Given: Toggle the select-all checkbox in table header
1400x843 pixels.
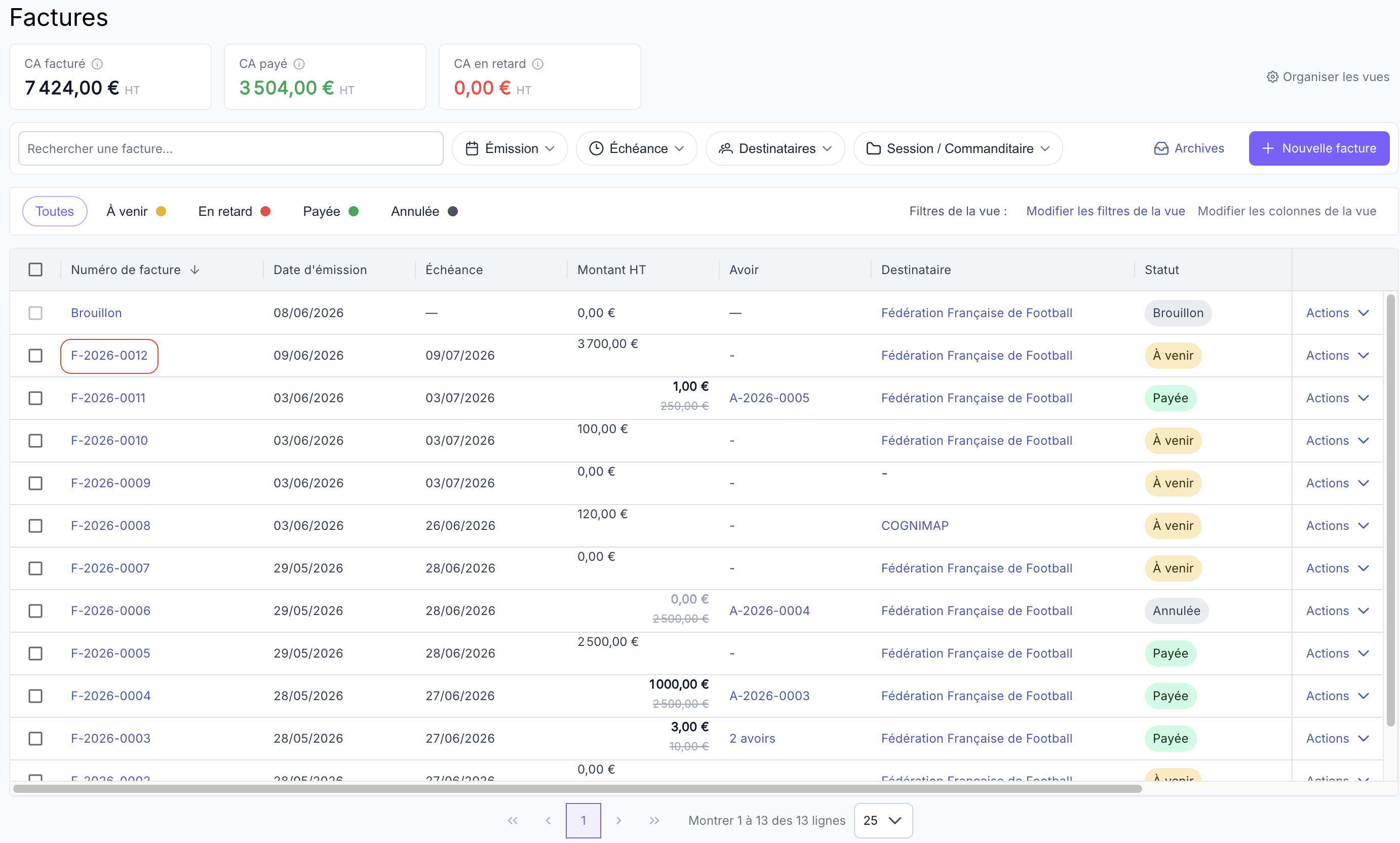Looking at the screenshot, I should tap(35, 269).
